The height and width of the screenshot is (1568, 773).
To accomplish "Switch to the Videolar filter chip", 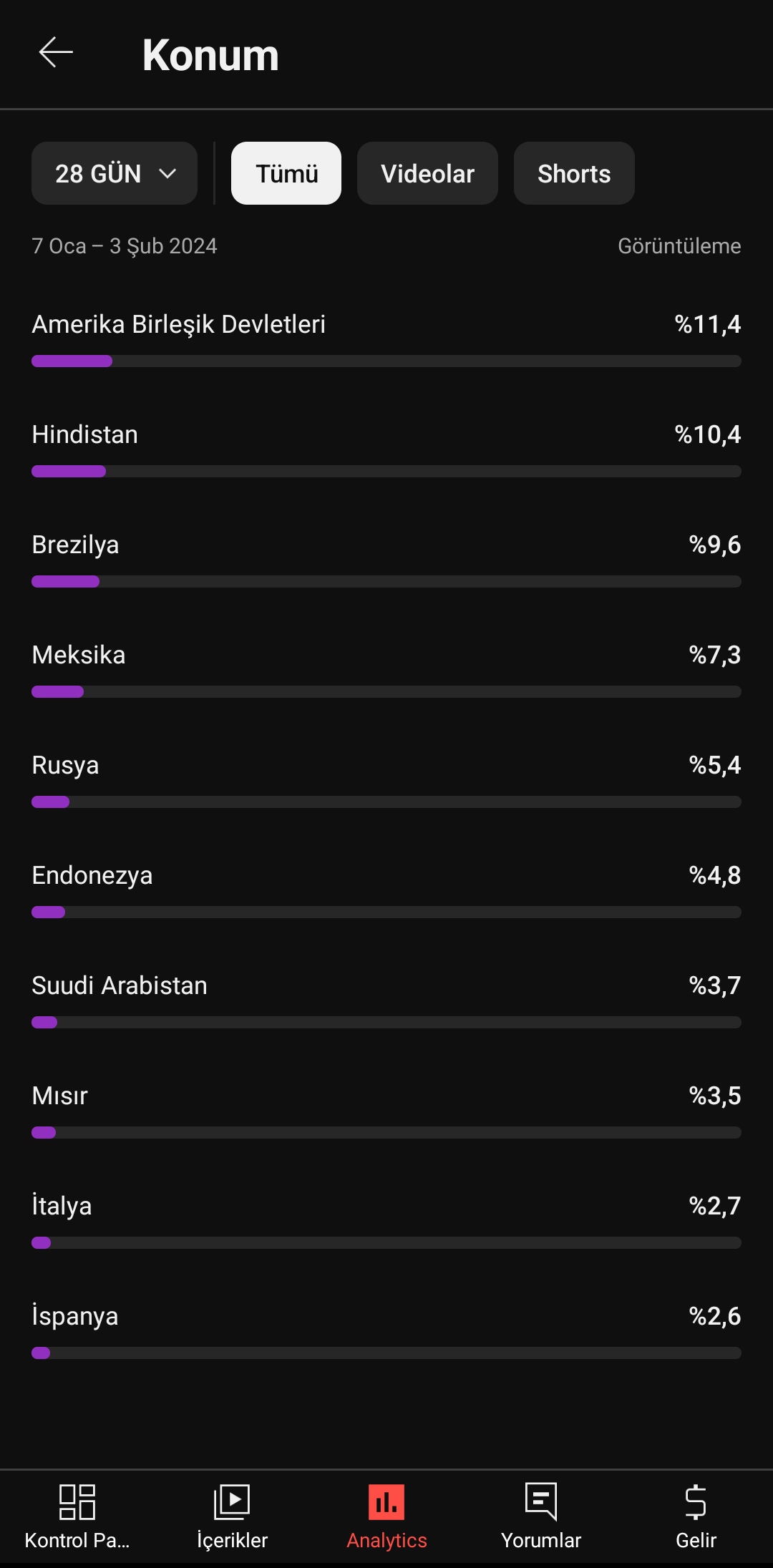I will (427, 173).
